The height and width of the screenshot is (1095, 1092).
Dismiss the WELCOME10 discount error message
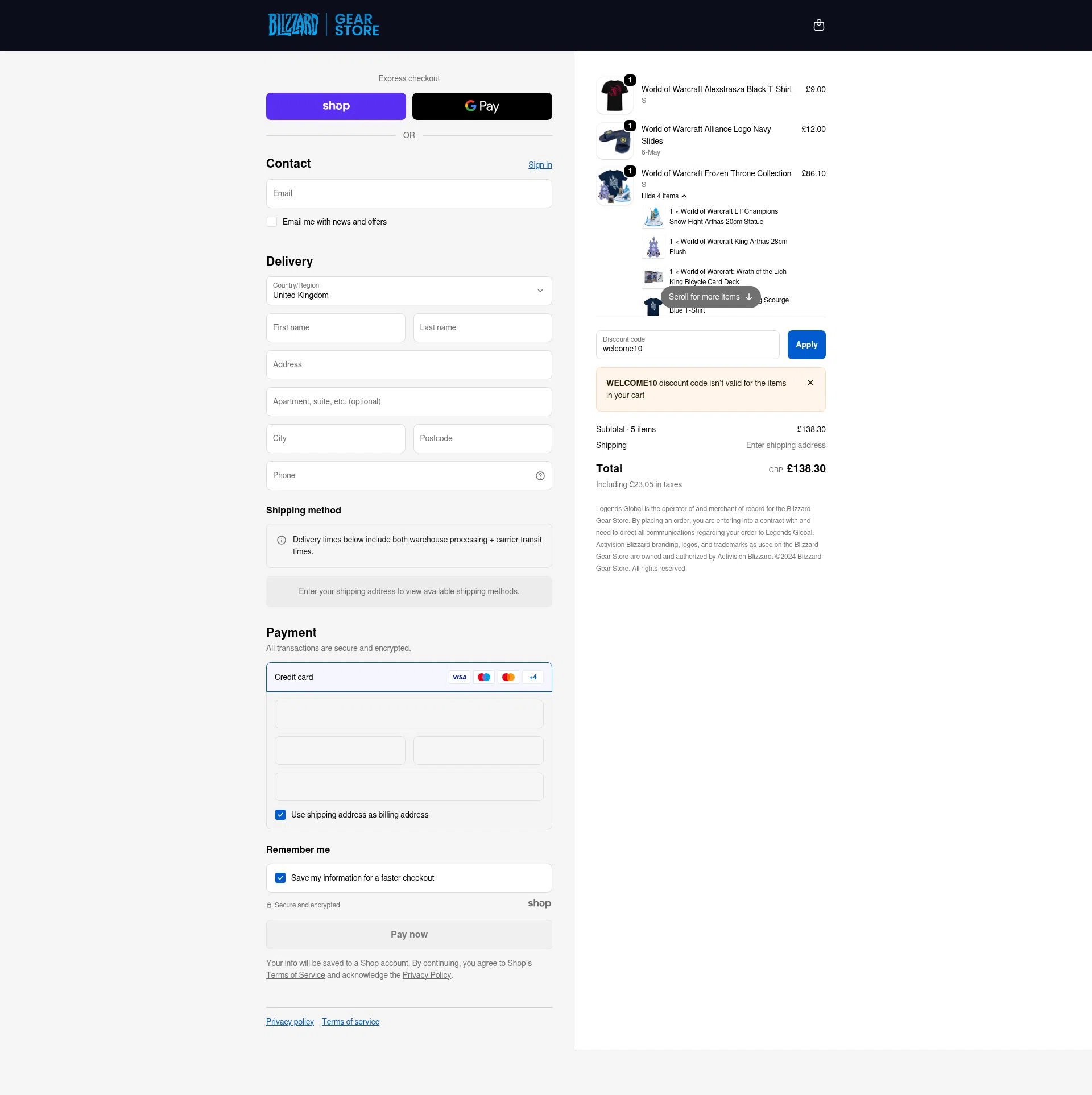click(810, 383)
